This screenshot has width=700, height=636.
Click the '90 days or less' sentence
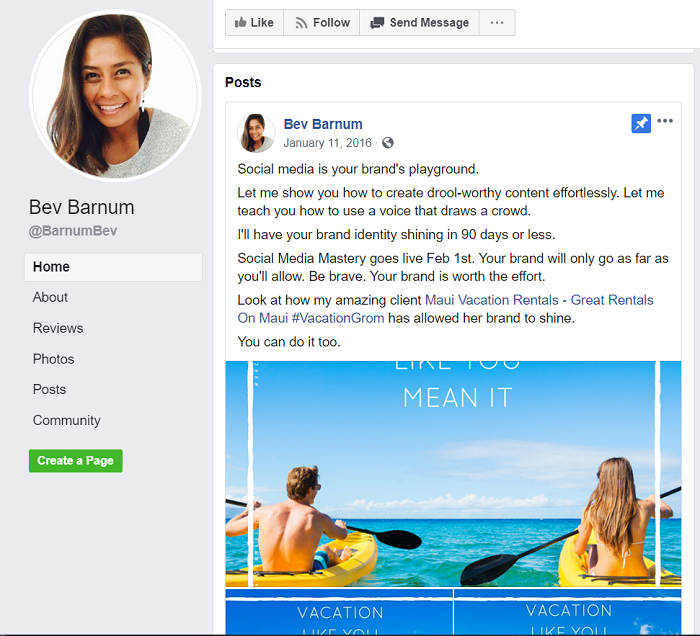click(396, 235)
